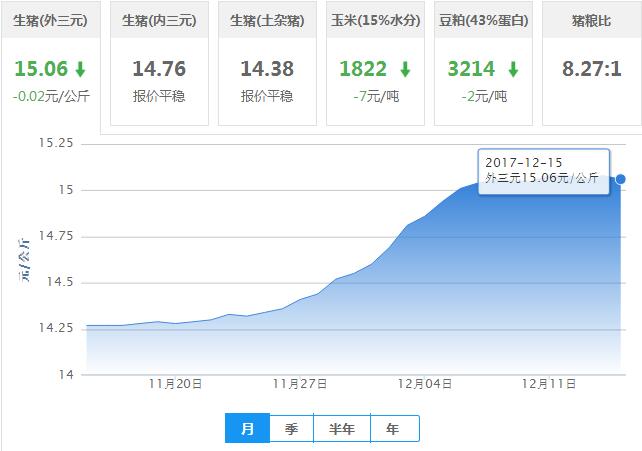Click the 15.25 y-axis label
The height and width of the screenshot is (451, 642).
pyautogui.click(x=56, y=143)
